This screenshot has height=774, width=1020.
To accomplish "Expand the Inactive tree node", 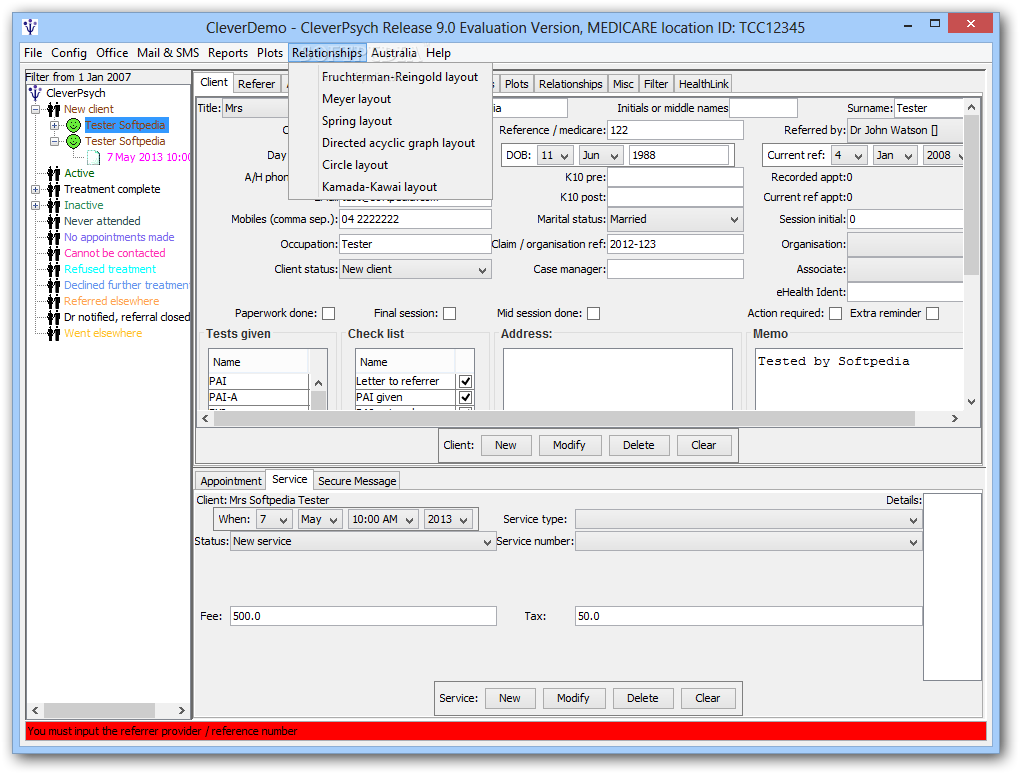I will (x=36, y=206).
